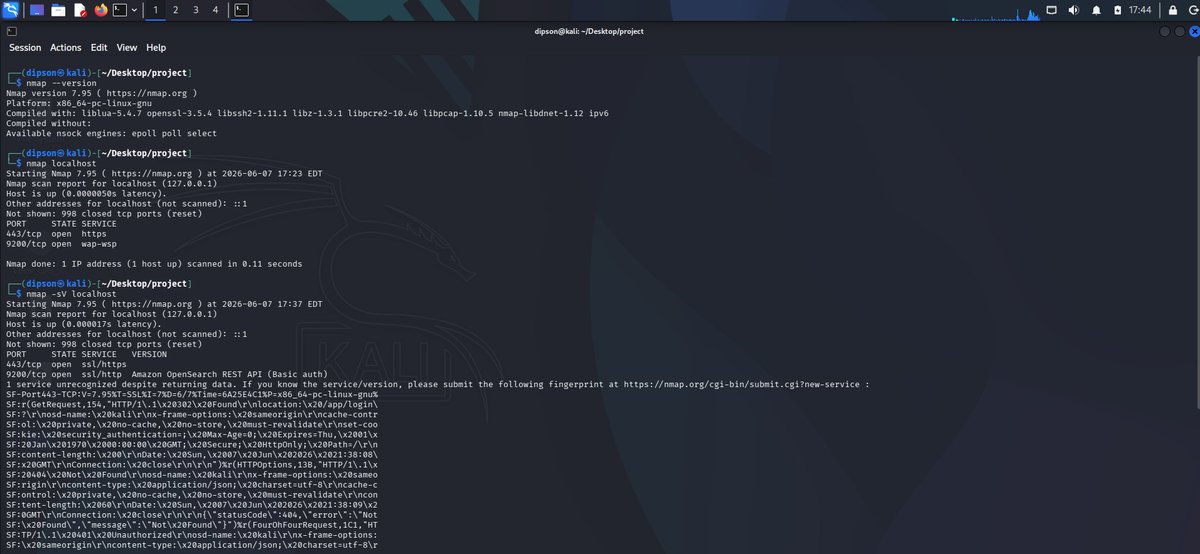Screen dimensions: 1200x554
Task: Open the Session menu
Action: (x=25, y=47)
